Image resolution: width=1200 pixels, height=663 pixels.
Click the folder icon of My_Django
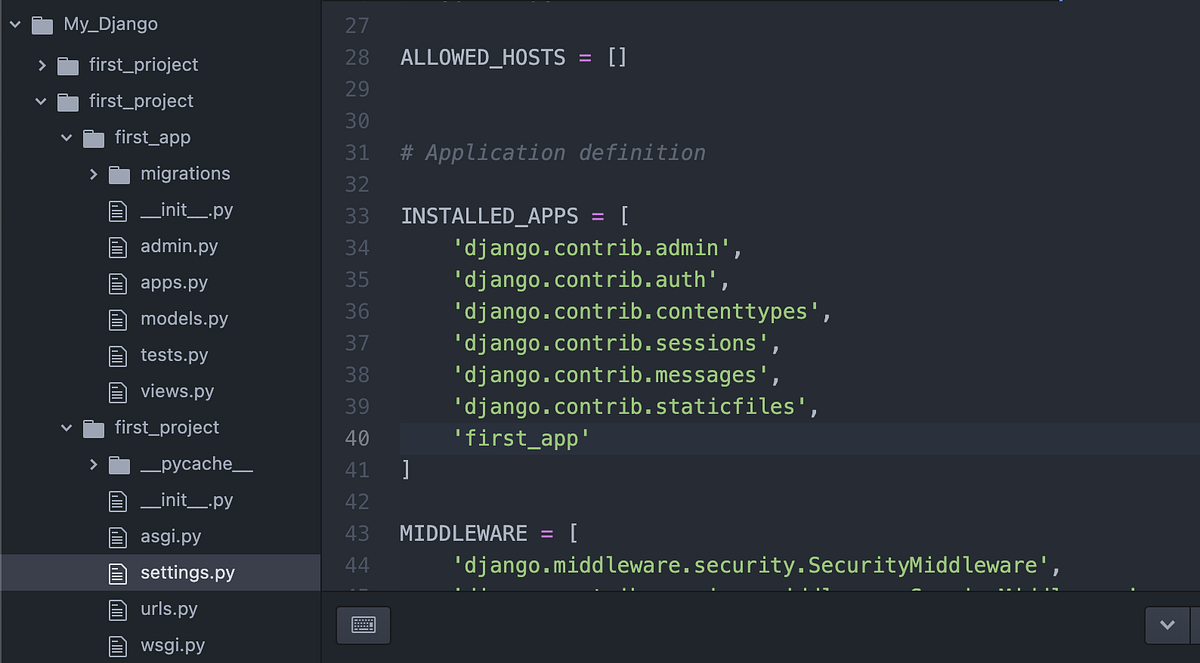tap(40, 23)
